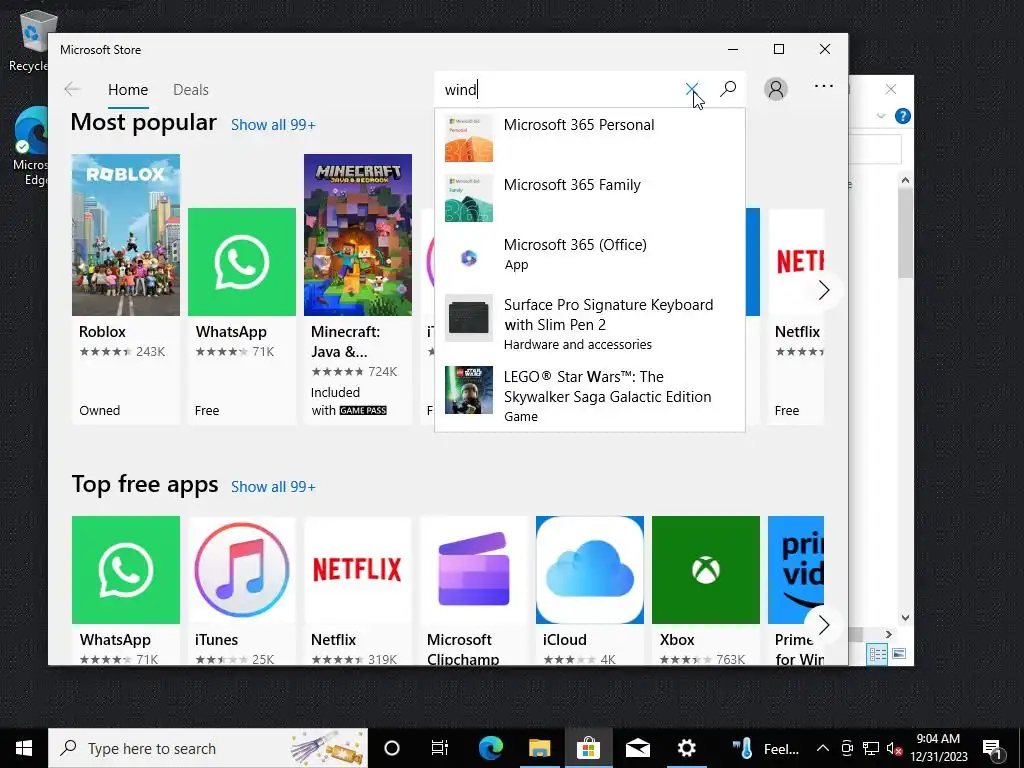Select Microsoft 365 Personal suggestion
Screen dimensions: 1024x768
pos(590,138)
